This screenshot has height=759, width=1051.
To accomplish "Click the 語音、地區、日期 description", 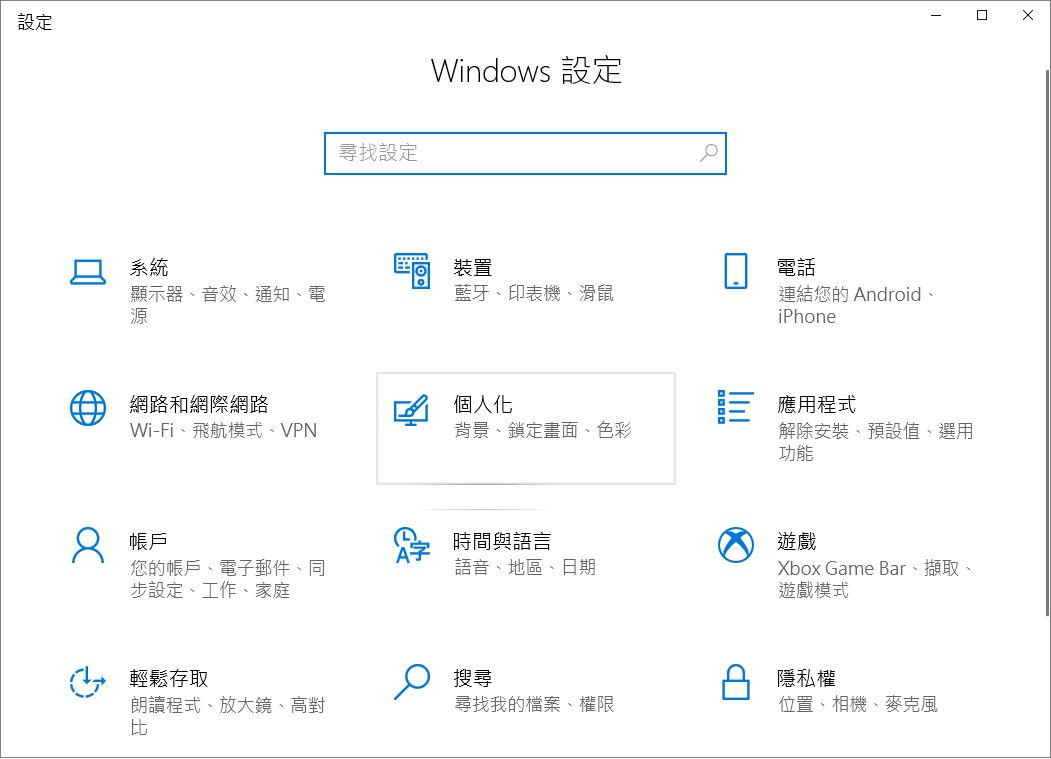I will pyautogui.click(x=525, y=567).
